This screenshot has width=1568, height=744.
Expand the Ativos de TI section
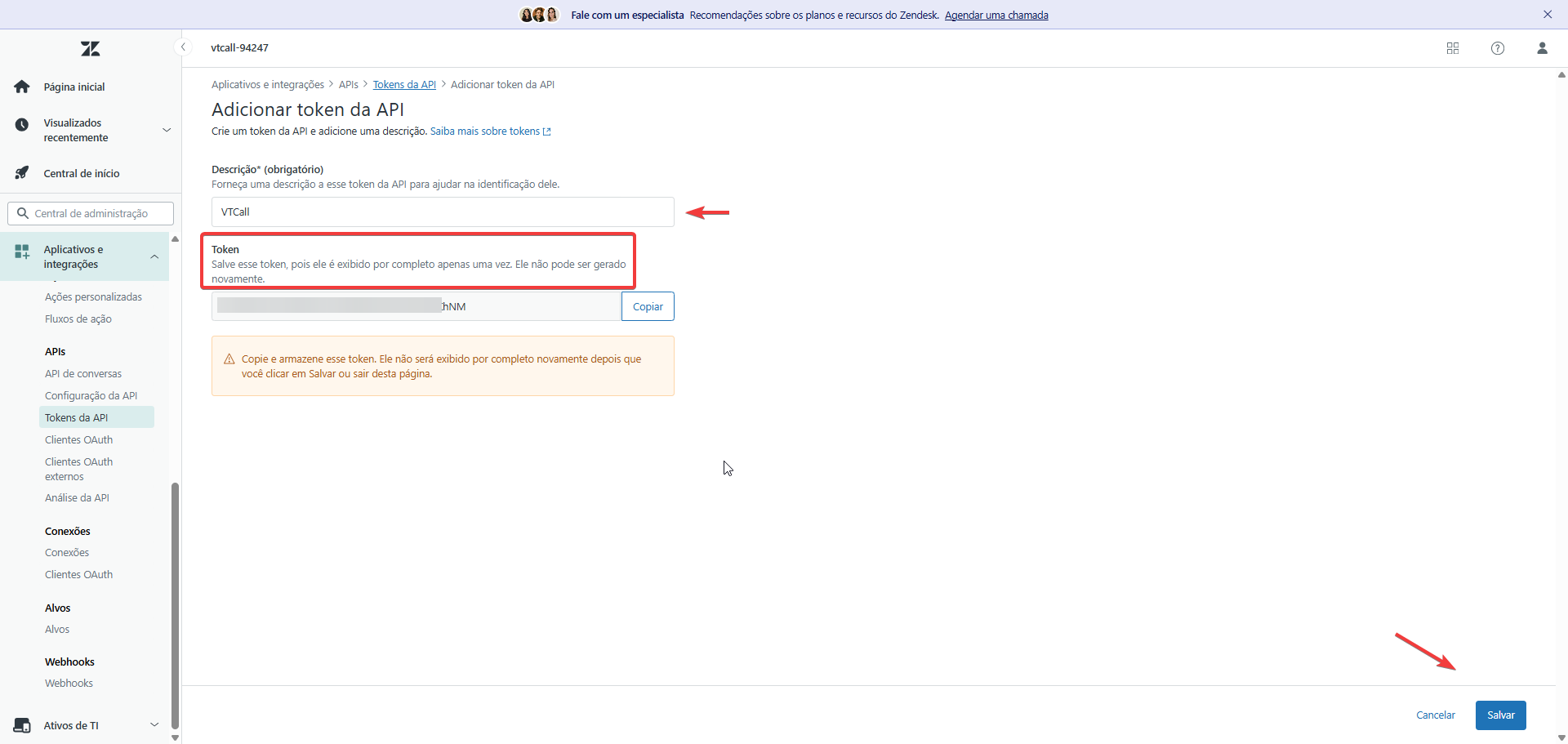tap(154, 724)
